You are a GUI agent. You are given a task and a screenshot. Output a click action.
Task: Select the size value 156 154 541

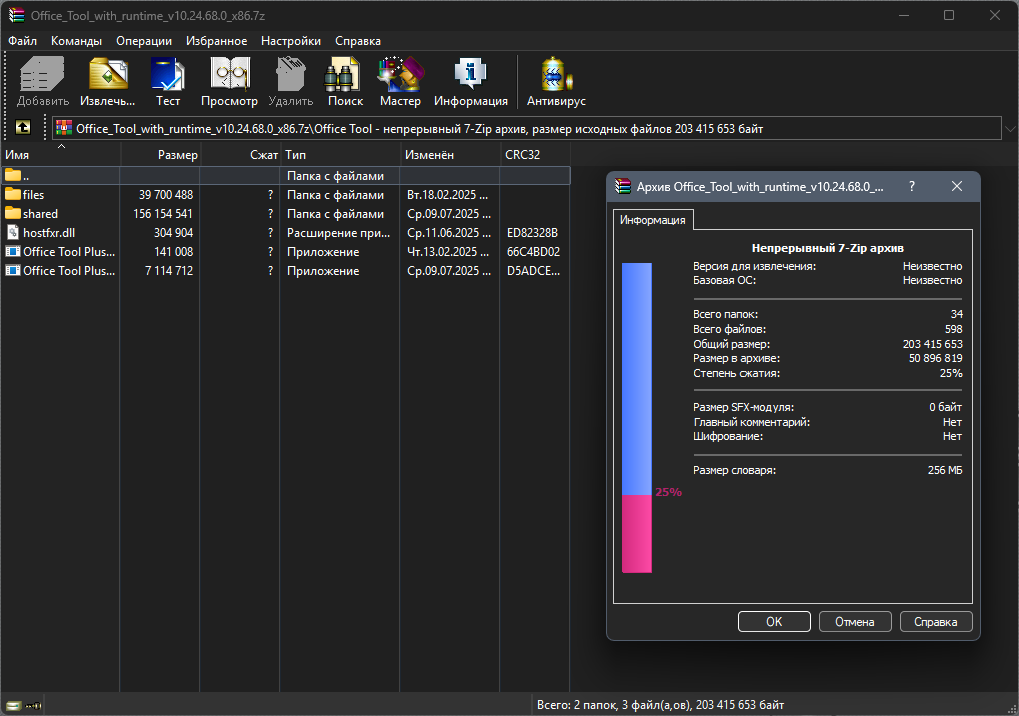(x=162, y=213)
